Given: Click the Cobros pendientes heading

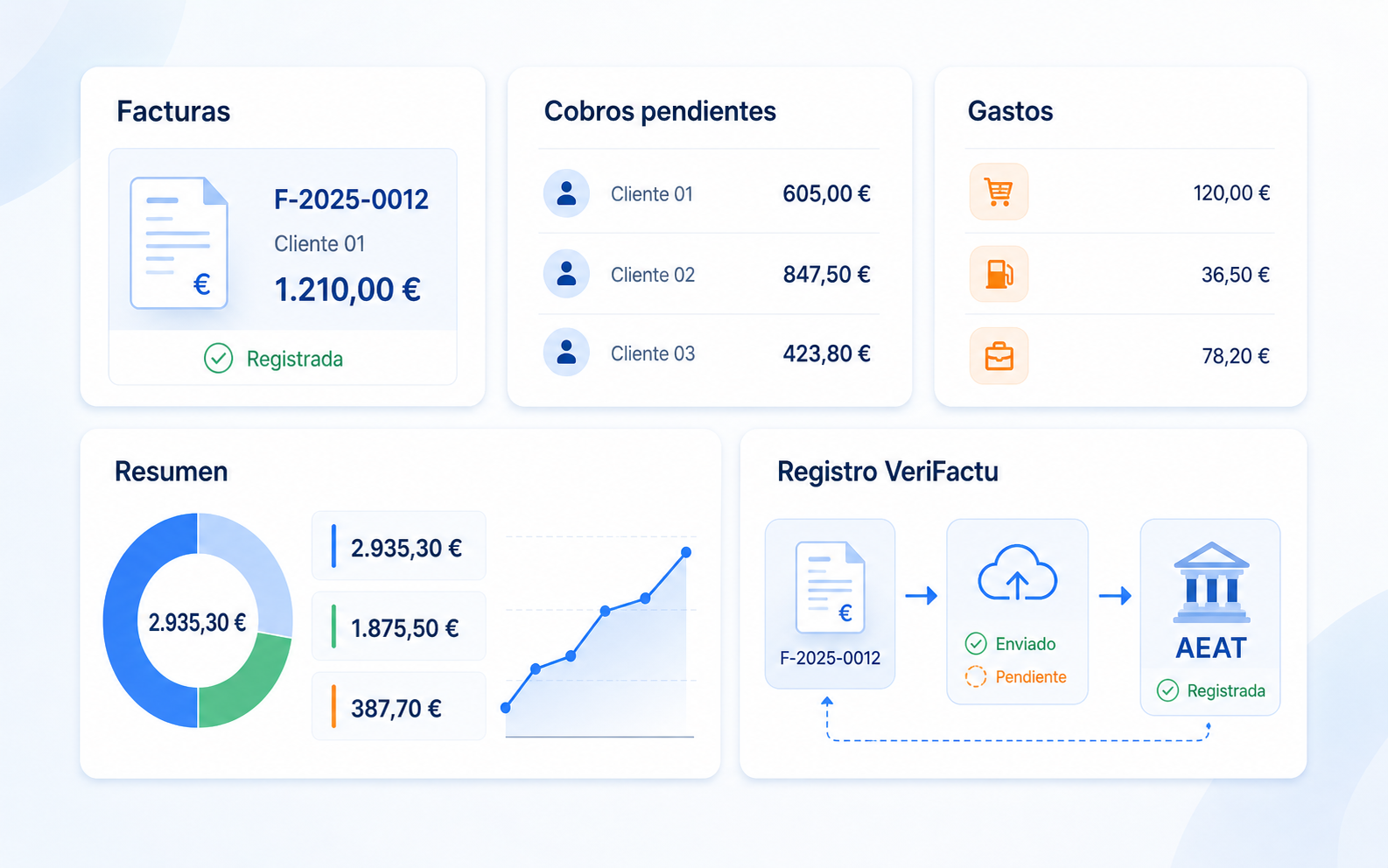Looking at the screenshot, I should point(660,111).
